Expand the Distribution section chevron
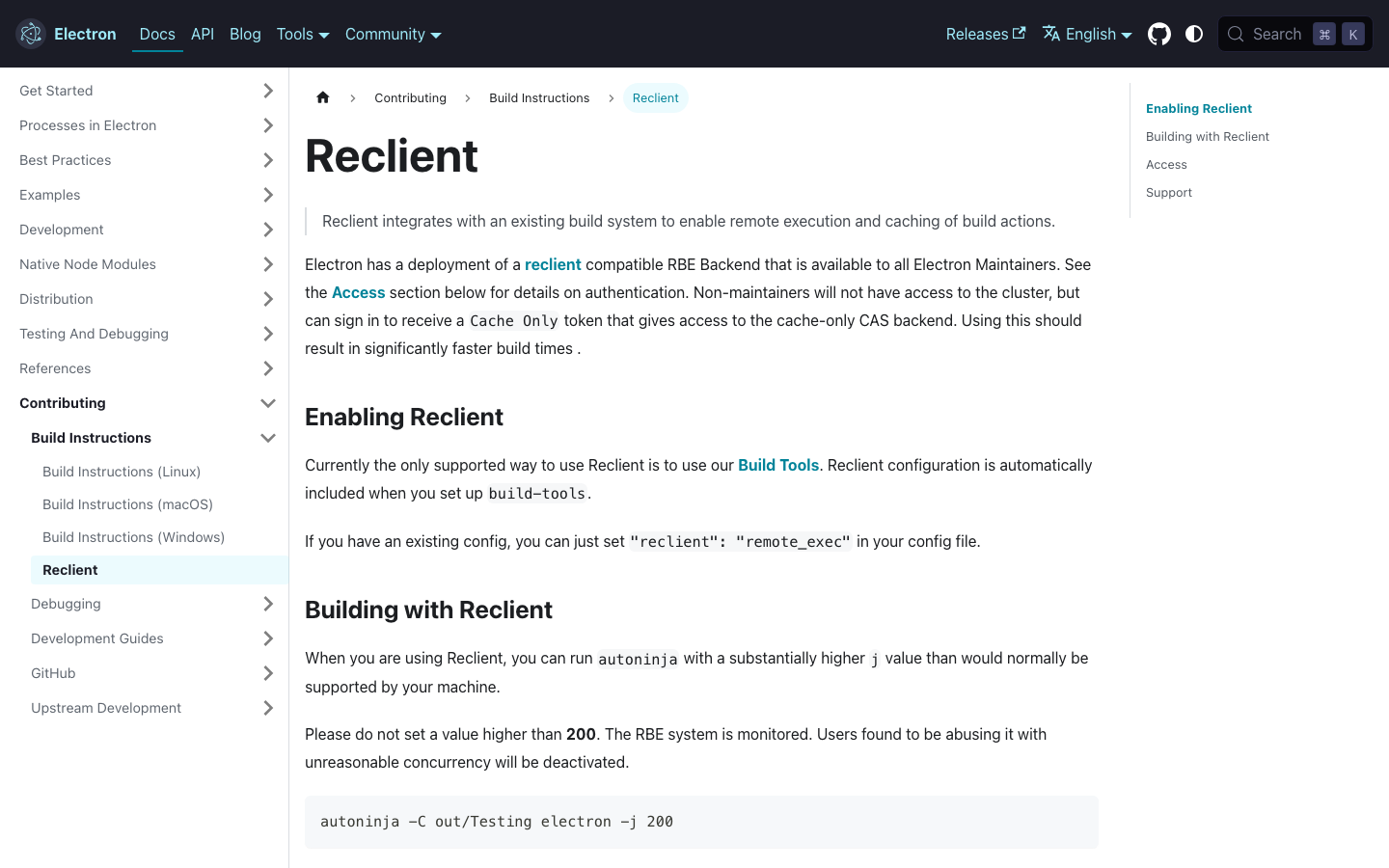Viewport: 1389px width, 868px height. pyautogui.click(x=268, y=299)
